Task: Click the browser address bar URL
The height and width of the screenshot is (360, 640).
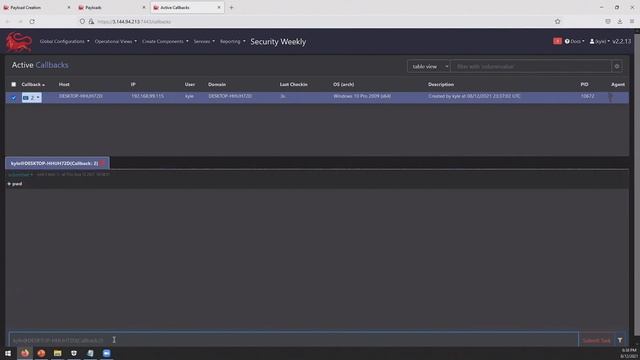Action: pos(134,22)
